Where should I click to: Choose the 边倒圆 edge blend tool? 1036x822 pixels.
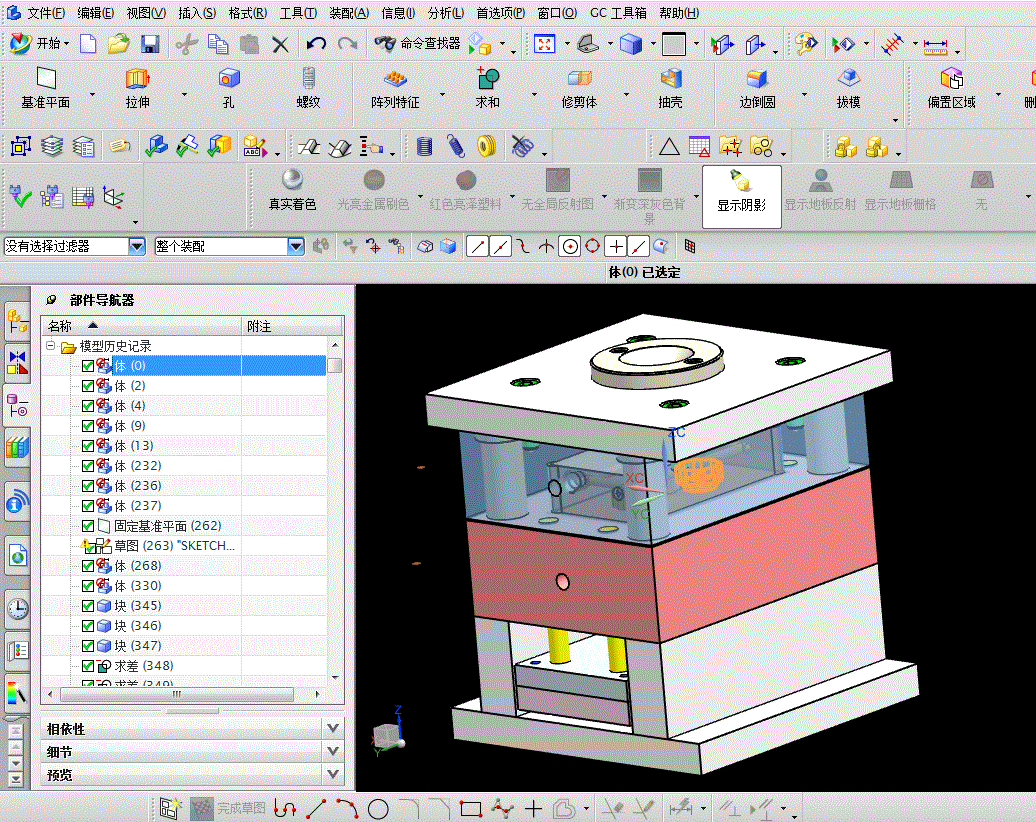pyautogui.click(x=757, y=88)
